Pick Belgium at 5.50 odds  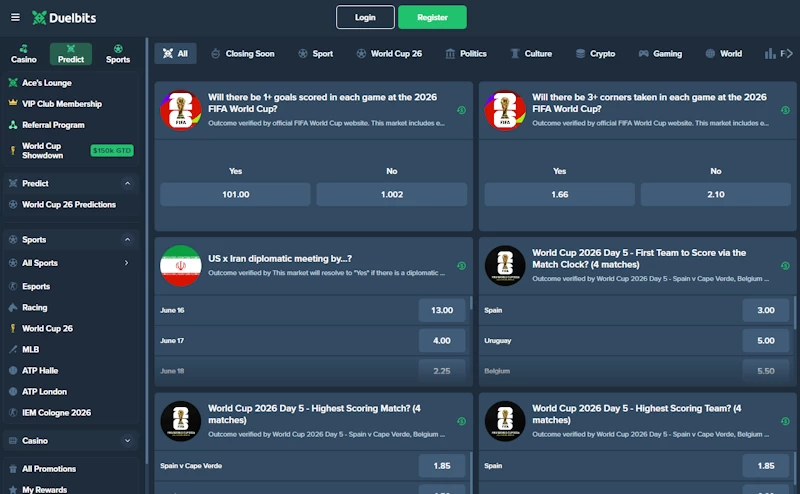tap(766, 371)
